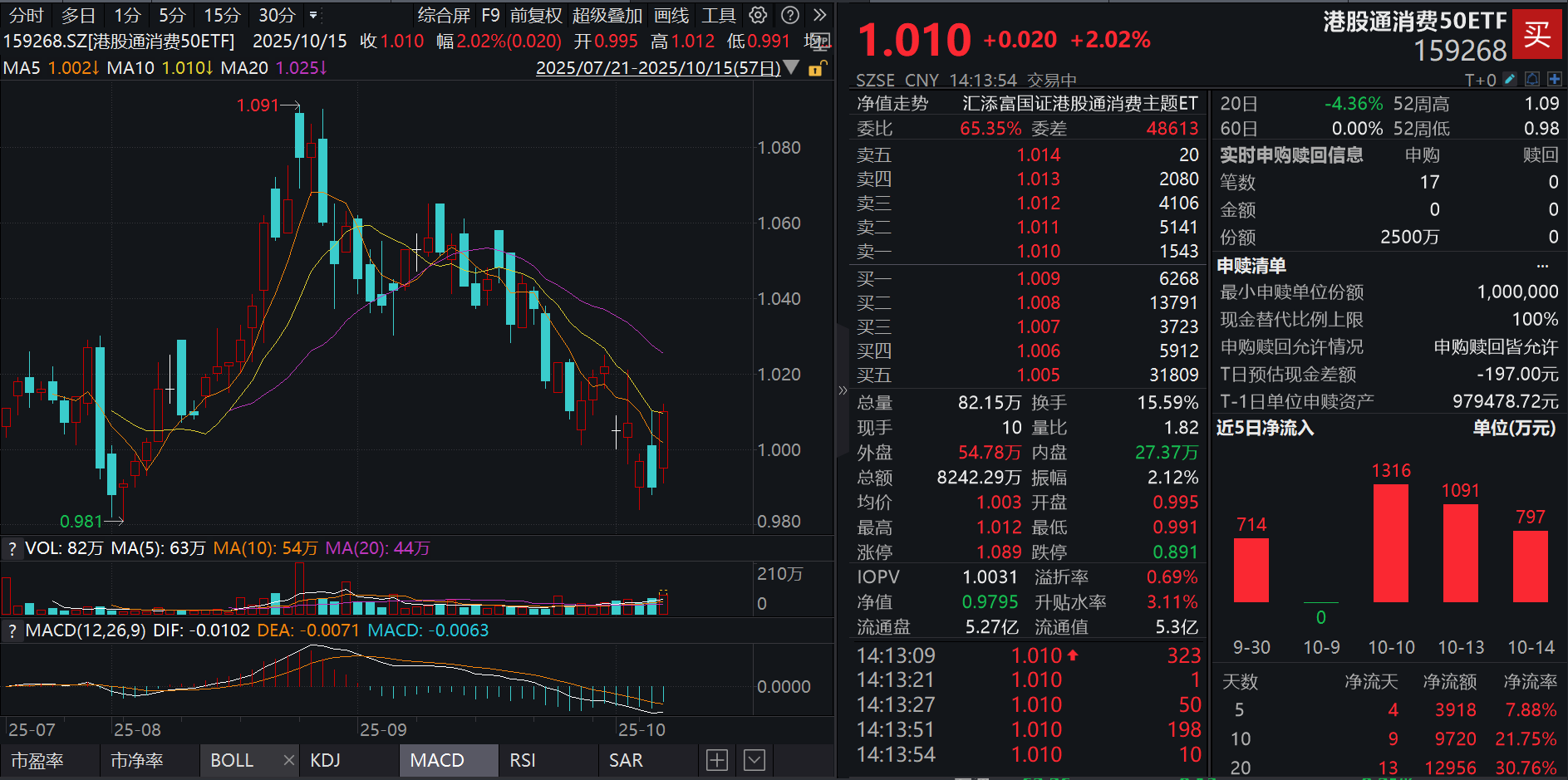Viewport: 1568px width, 780px height.
Task: Toggle the date range lock icon
Action: 817,68
